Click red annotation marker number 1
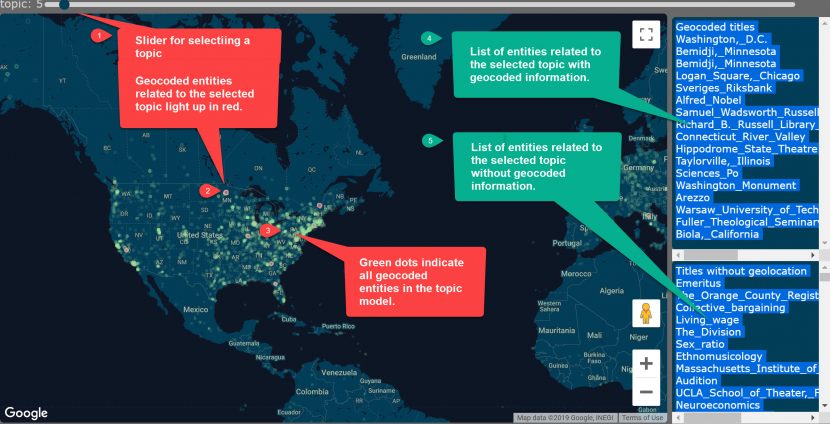This screenshot has height=424, width=830. click(98, 36)
